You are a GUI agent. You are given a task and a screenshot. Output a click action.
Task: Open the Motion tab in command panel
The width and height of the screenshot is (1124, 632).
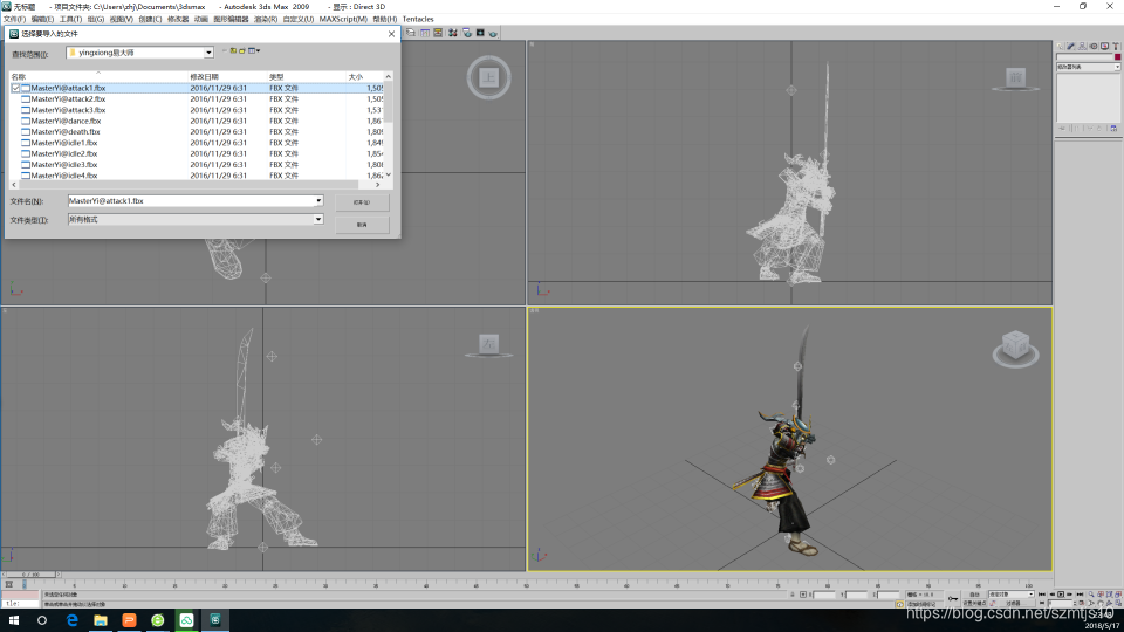[x=1094, y=45]
